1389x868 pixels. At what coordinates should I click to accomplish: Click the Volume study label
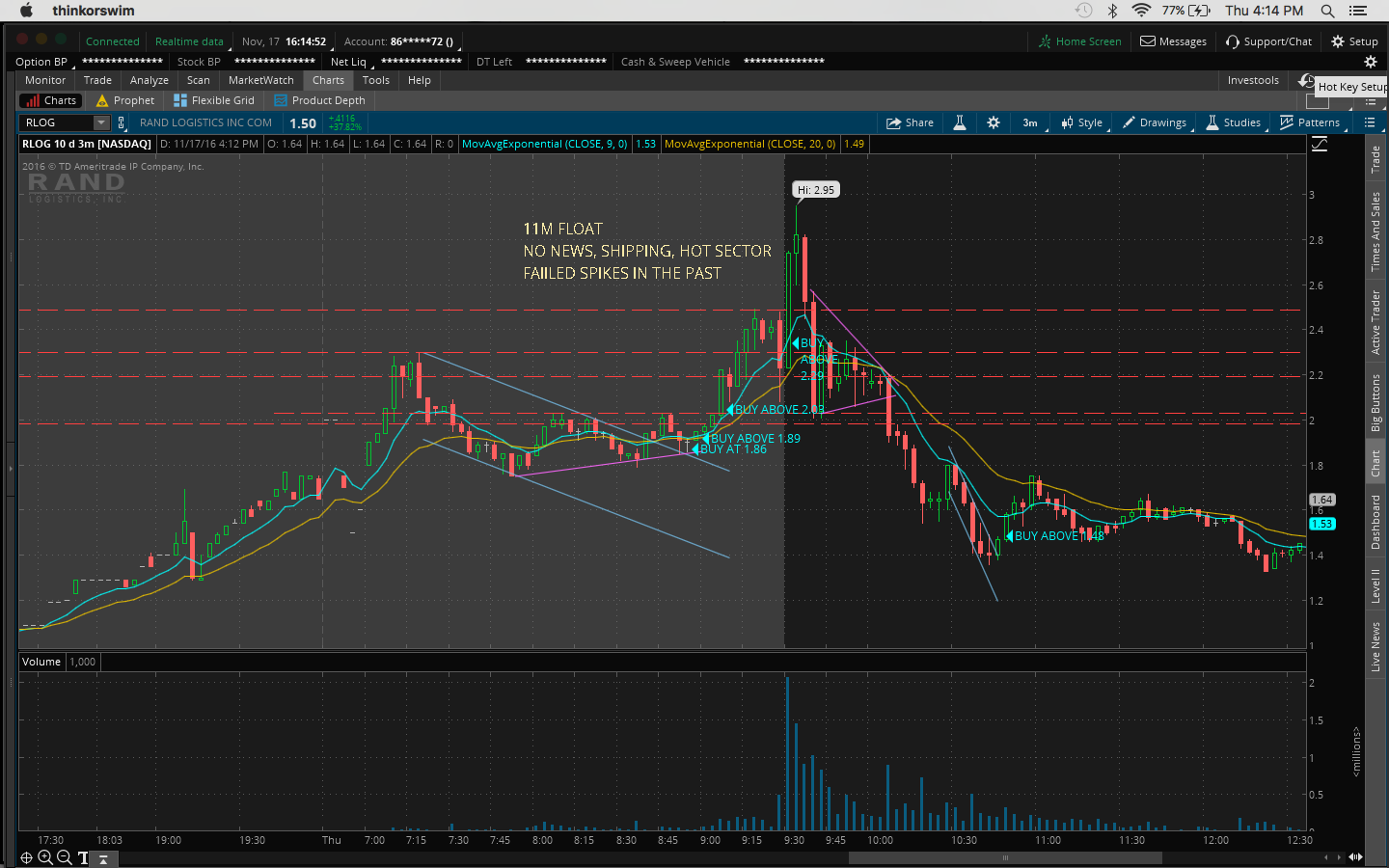click(41, 662)
